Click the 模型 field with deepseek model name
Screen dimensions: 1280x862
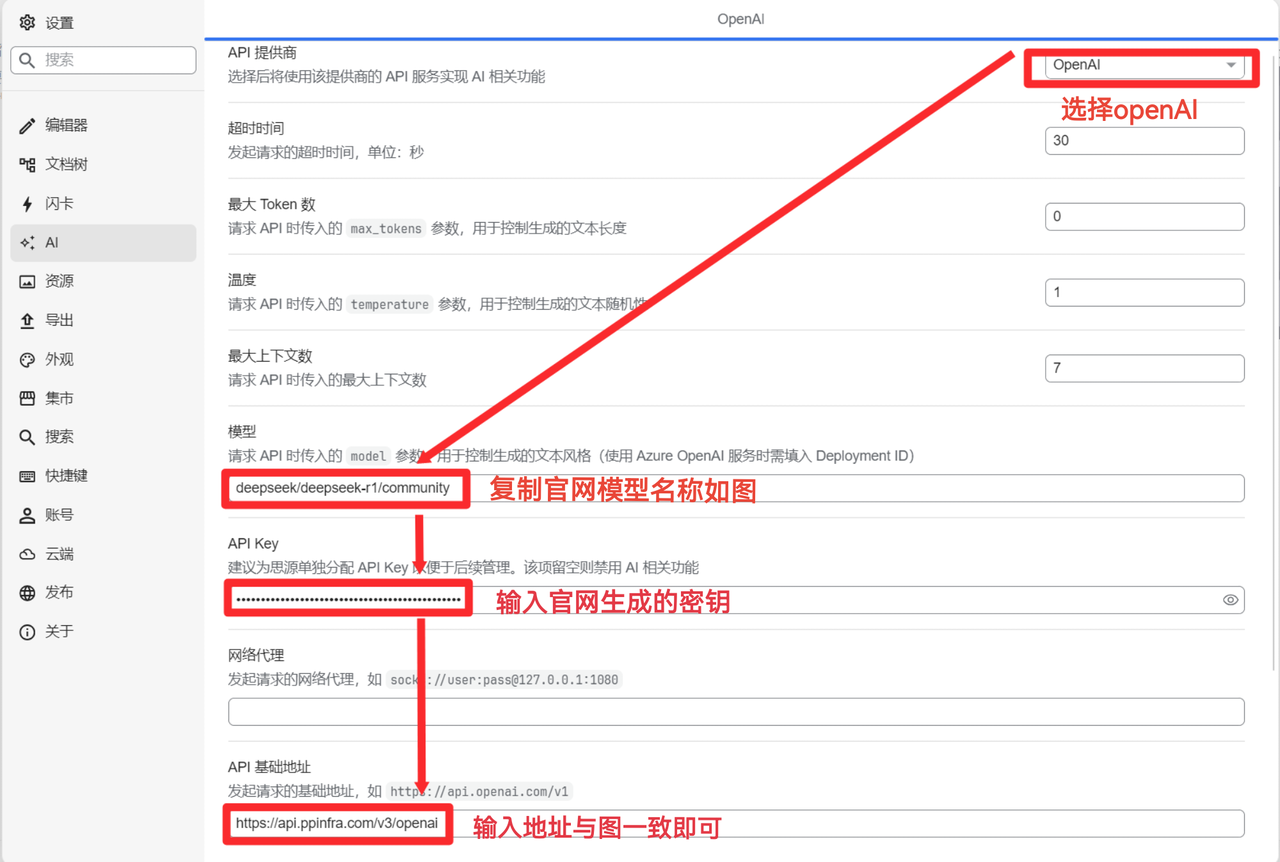(x=736, y=488)
